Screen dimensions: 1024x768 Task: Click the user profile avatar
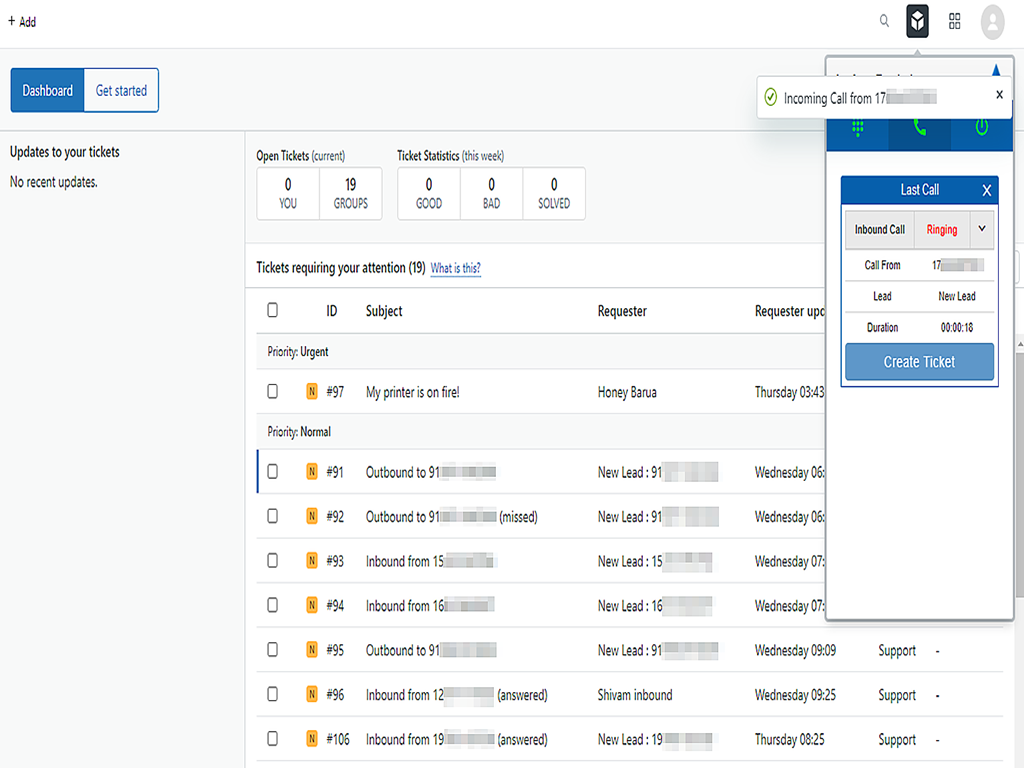pyautogui.click(x=992, y=21)
